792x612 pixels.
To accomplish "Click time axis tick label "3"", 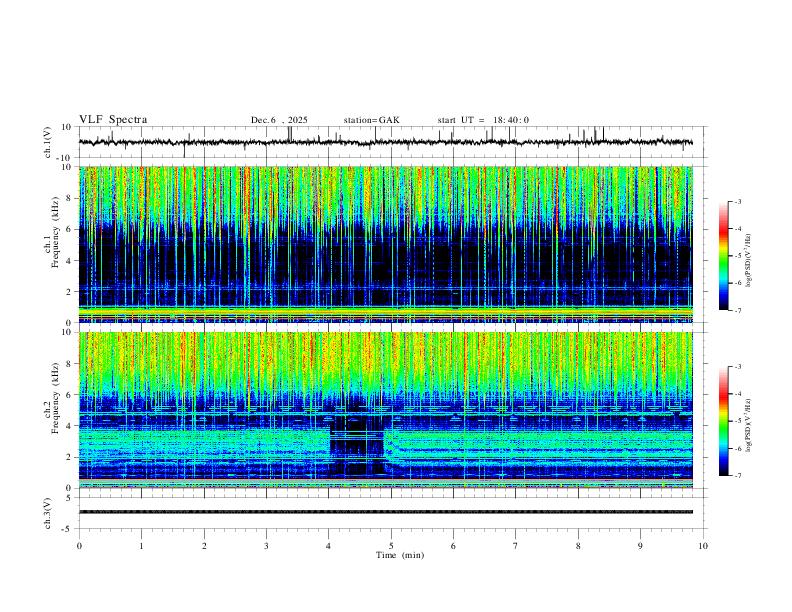I will 266,546.
